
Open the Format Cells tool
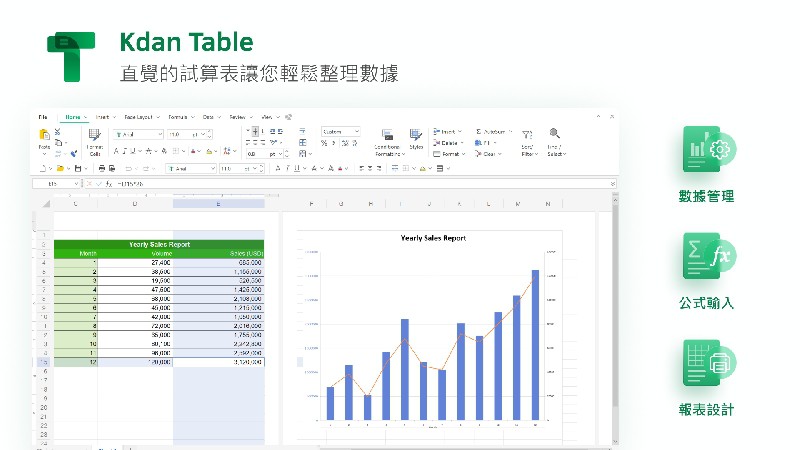[x=95, y=136]
